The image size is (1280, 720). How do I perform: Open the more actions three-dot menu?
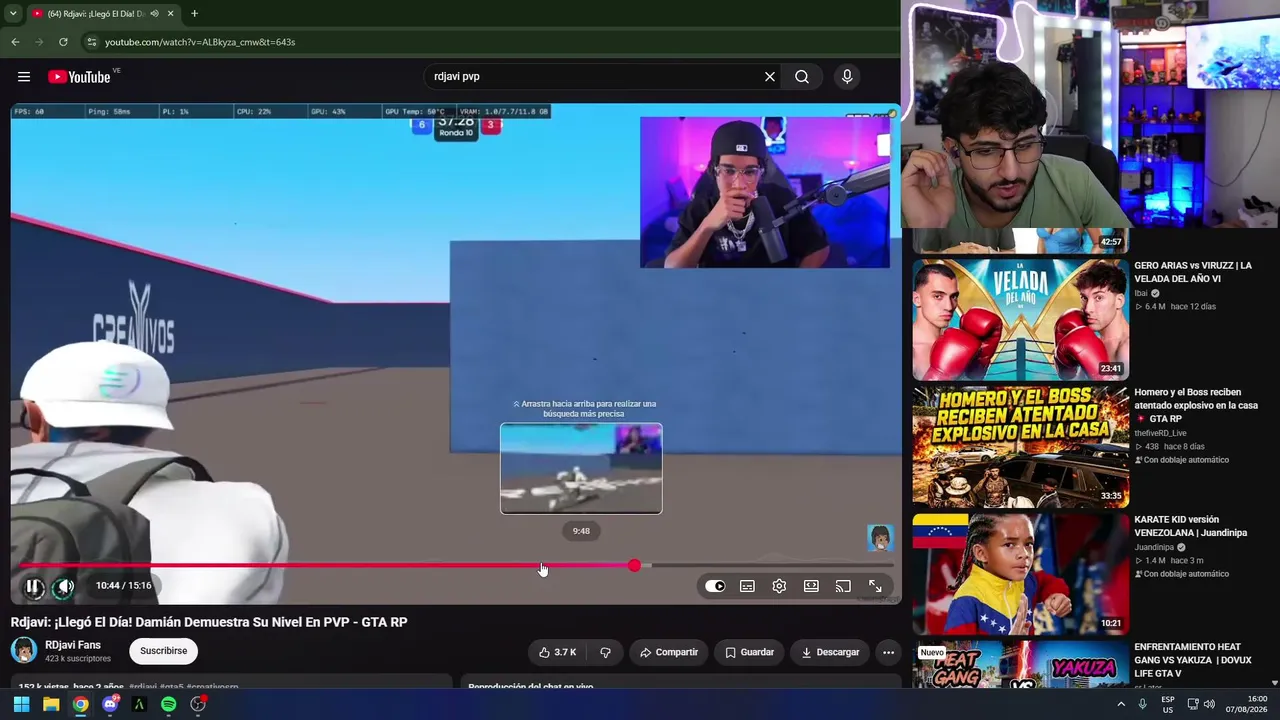coord(888,652)
